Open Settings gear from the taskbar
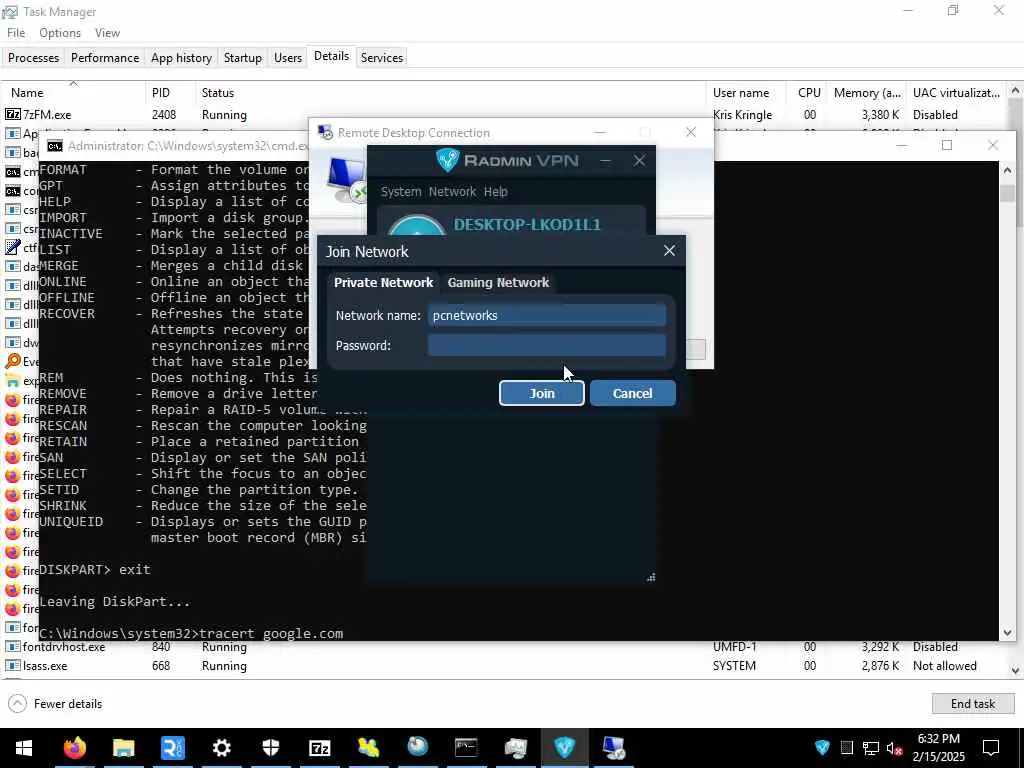The height and width of the screenshot is (768, 1024). [221, 748]
